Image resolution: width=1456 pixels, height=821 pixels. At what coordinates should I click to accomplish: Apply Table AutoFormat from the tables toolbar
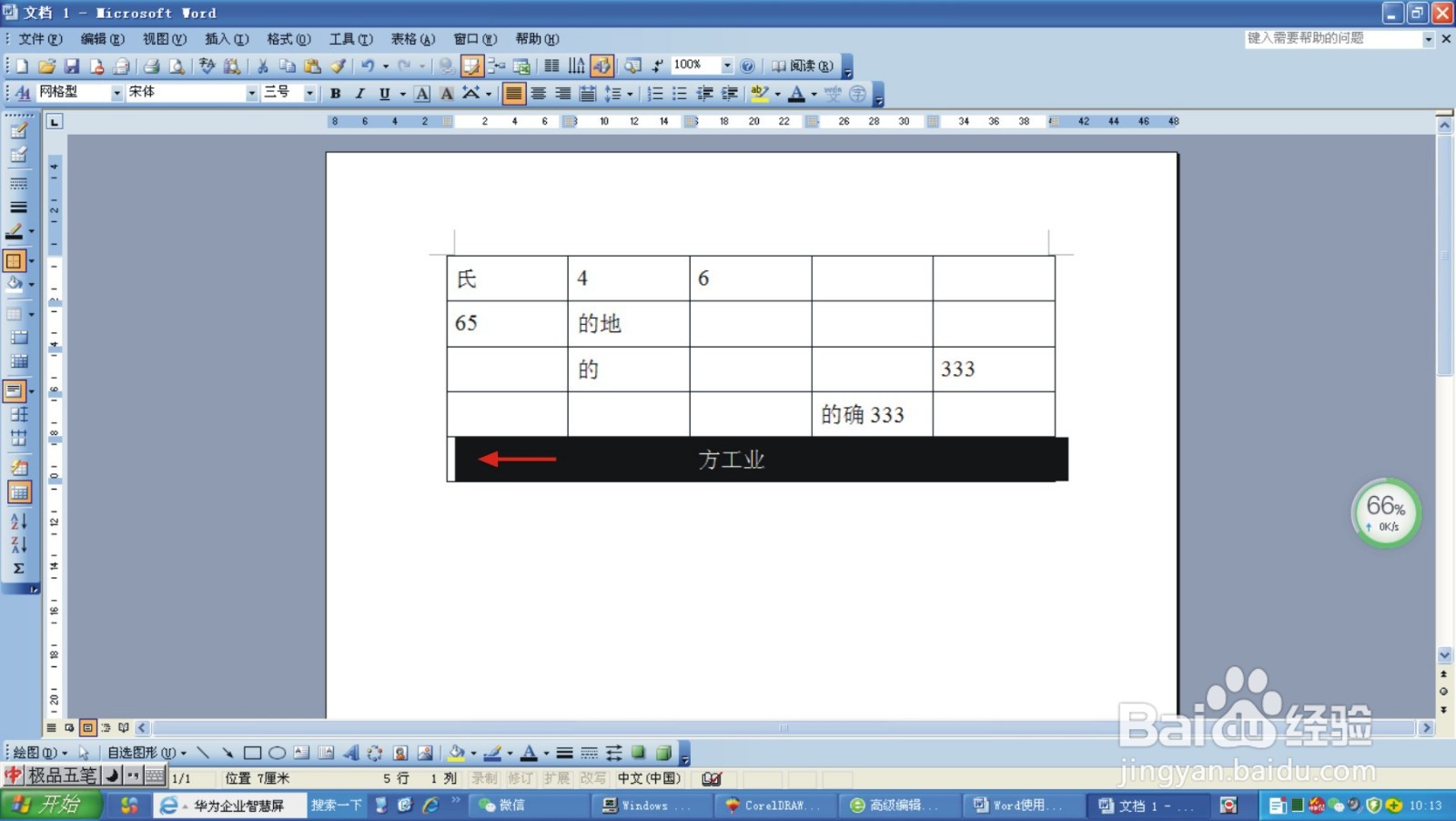pyautogui.click(x=18, y=468)
